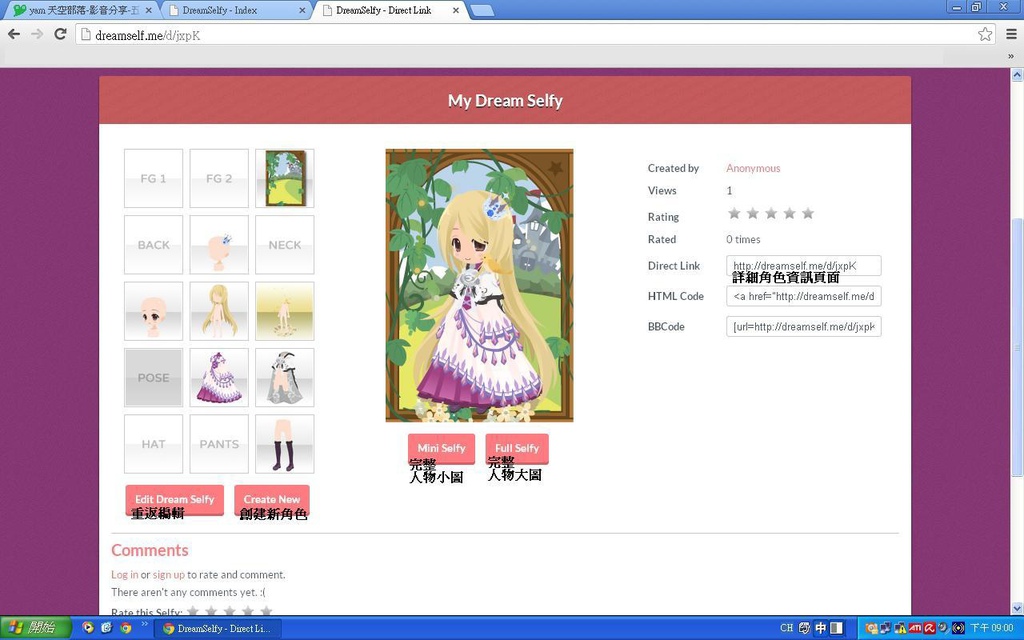Rate with the fourth star
The width and height of the screenshot is (1024, 640).
790,214
